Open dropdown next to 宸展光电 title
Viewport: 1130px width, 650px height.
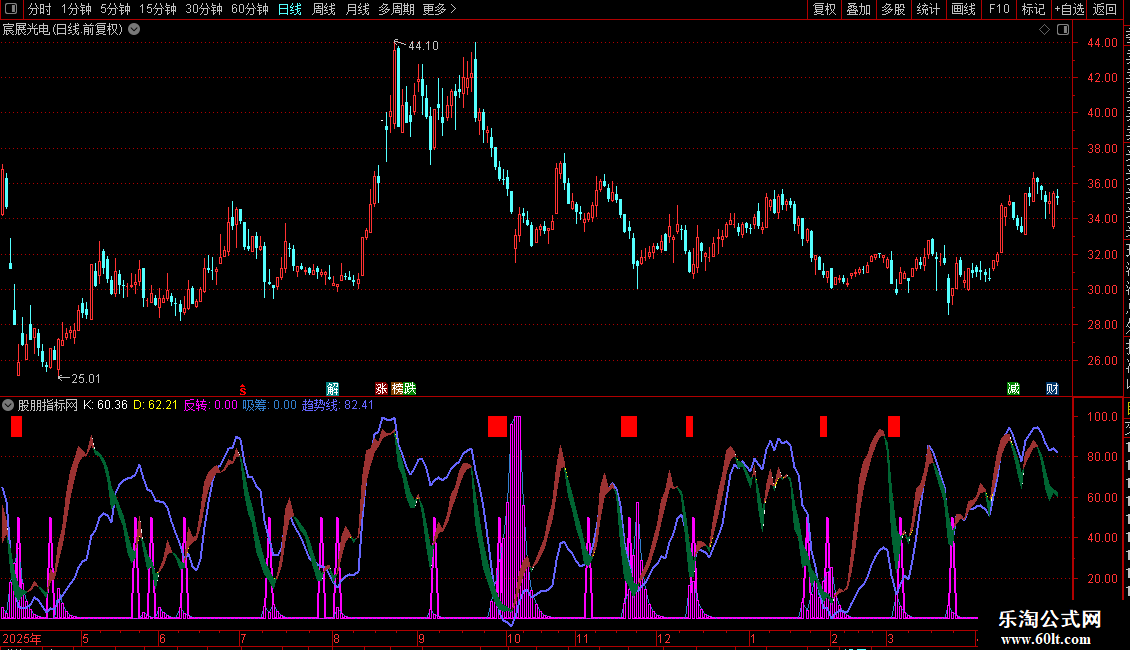coord(134,30)
